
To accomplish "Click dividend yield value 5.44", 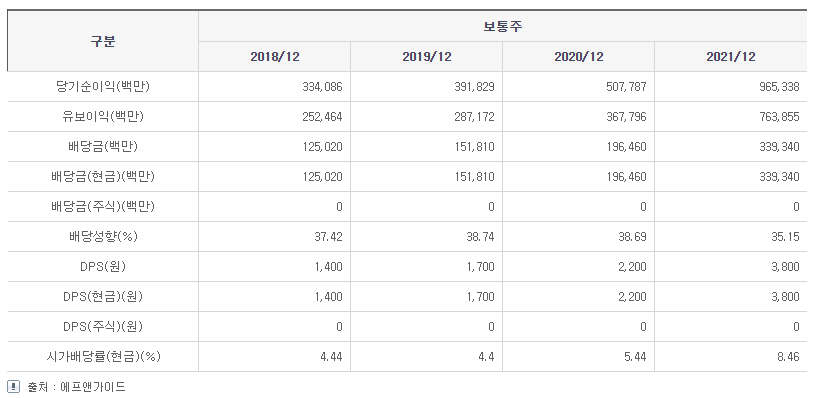I will tap(636, 357).
